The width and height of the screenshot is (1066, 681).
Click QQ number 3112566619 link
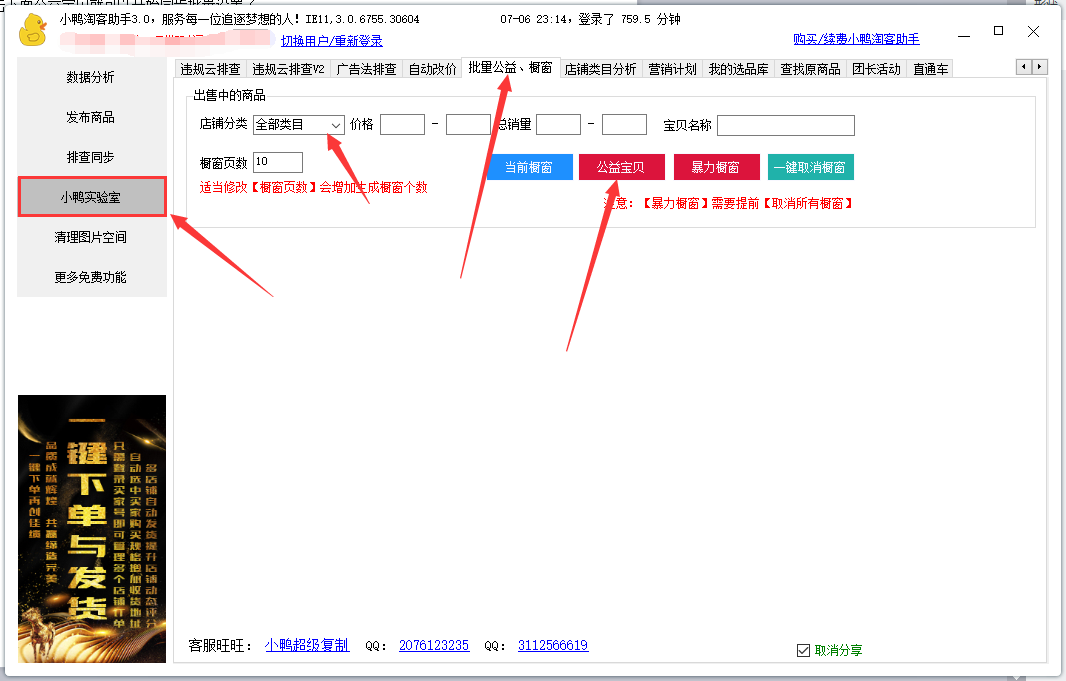(553, 646)
